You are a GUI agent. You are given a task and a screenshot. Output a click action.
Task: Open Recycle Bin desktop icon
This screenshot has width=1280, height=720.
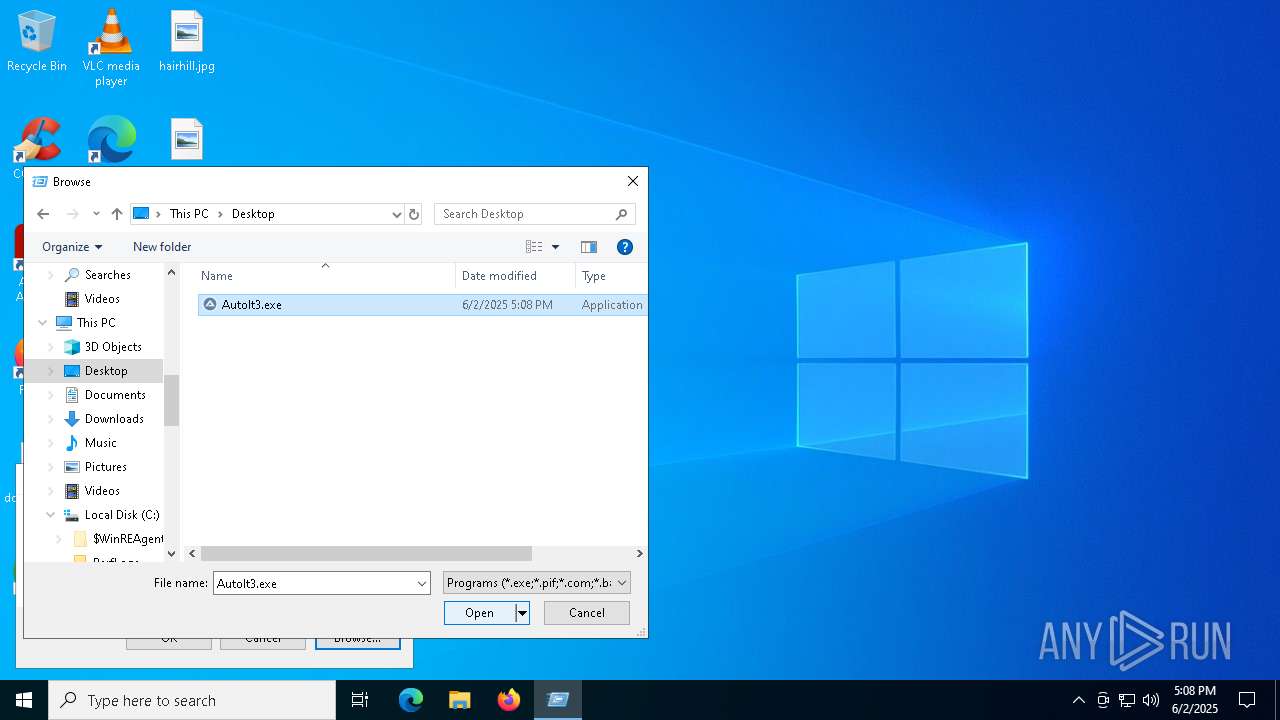pyautogui.click(x=37, y=42)
